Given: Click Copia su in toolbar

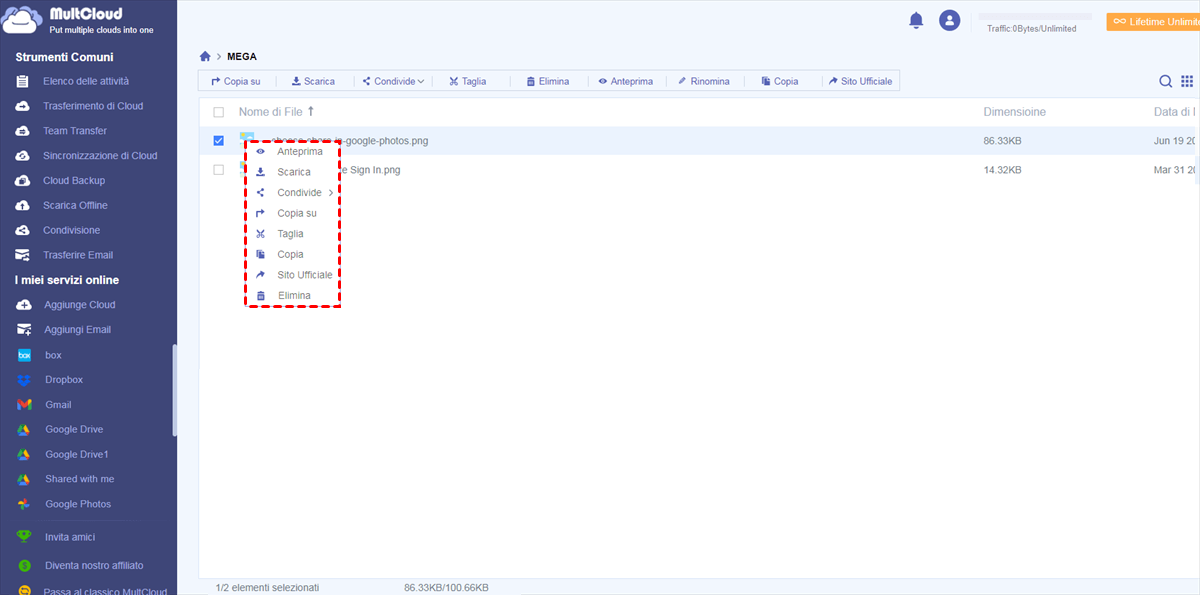Looking at the screenshot, I should (236, 81).
